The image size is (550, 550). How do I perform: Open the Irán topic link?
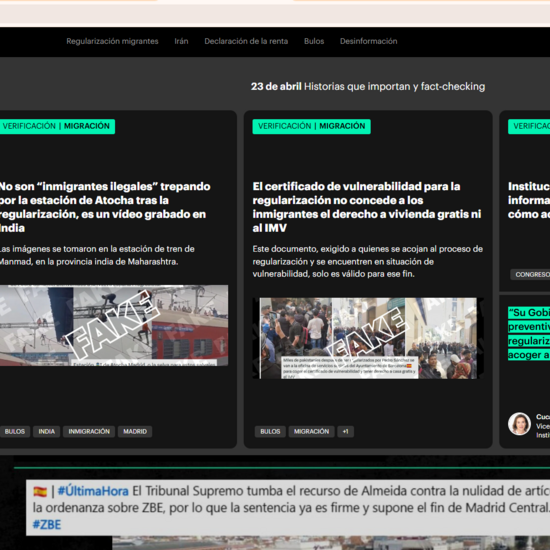pyautogui.click(x=181, y=41)
